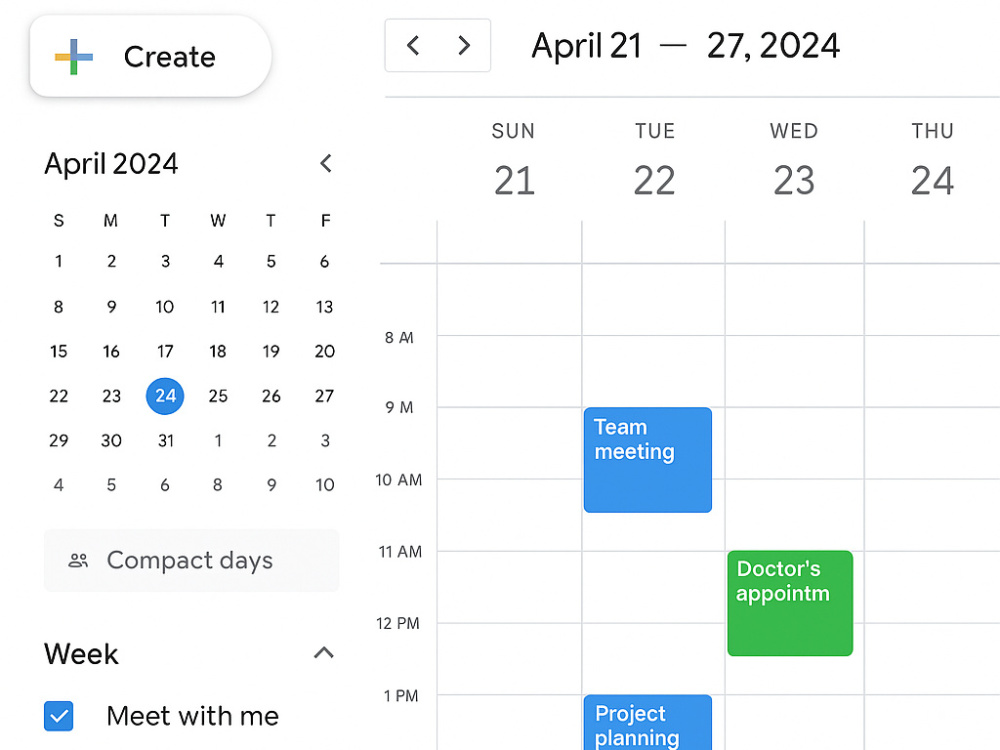Open Thursday 24 day header
The image size is (1000, 750).
(x=932, y=161)
